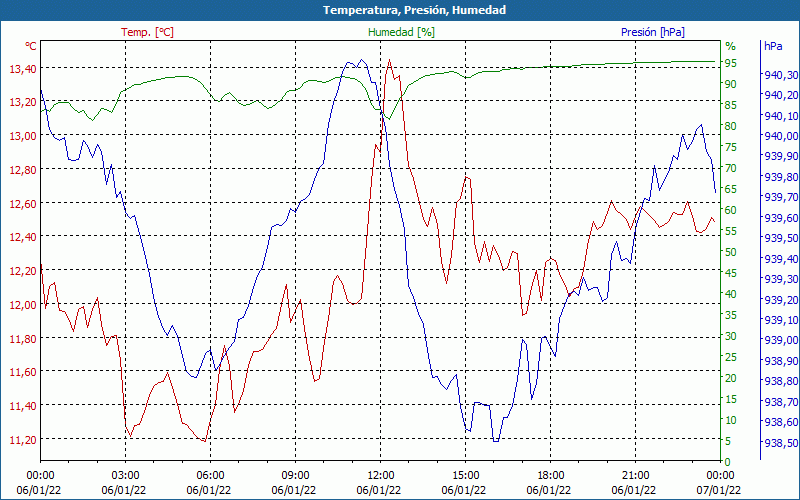Click the "°C" unit label on temperature axis
The height and width of the screenshot is (500, 800).
point(31,46)
